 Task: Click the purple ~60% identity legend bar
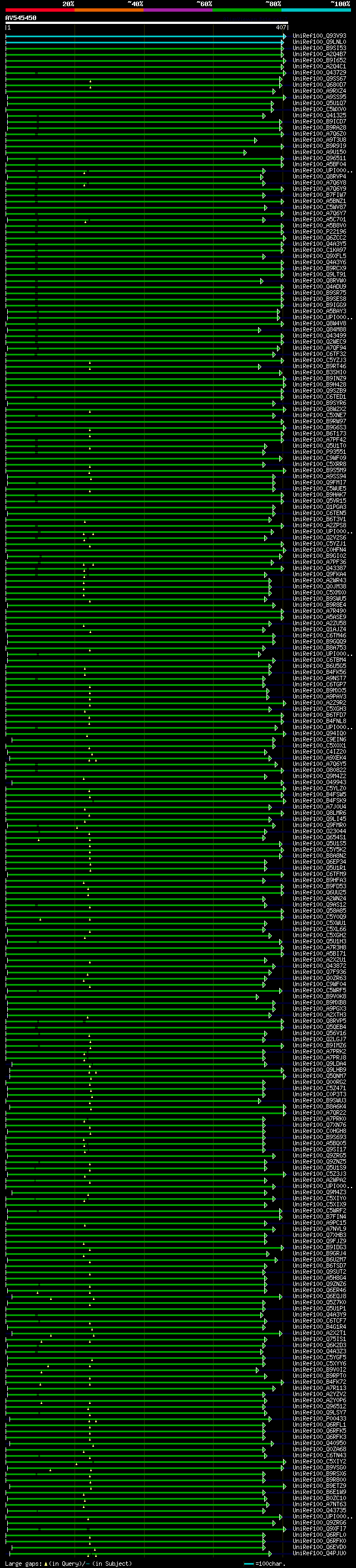[x=179, y=11]
